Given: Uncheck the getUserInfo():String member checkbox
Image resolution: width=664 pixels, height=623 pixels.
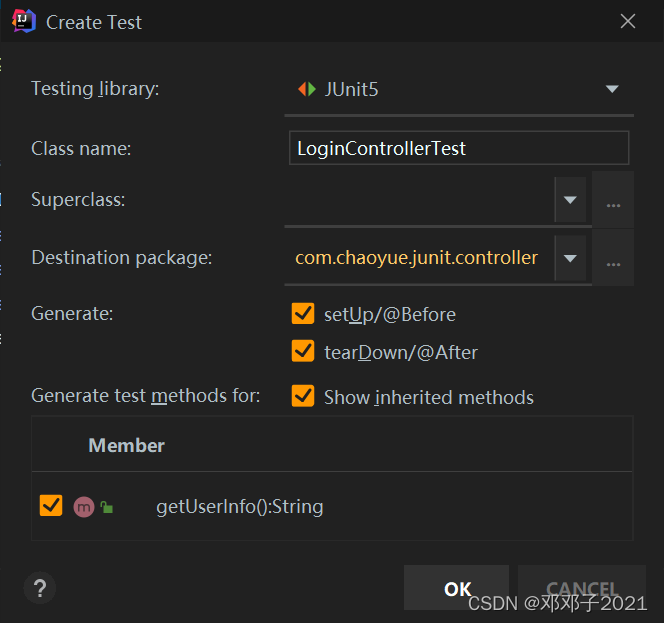Looking at the screenshot, I should pyautogui.click(x=51, y=505).
